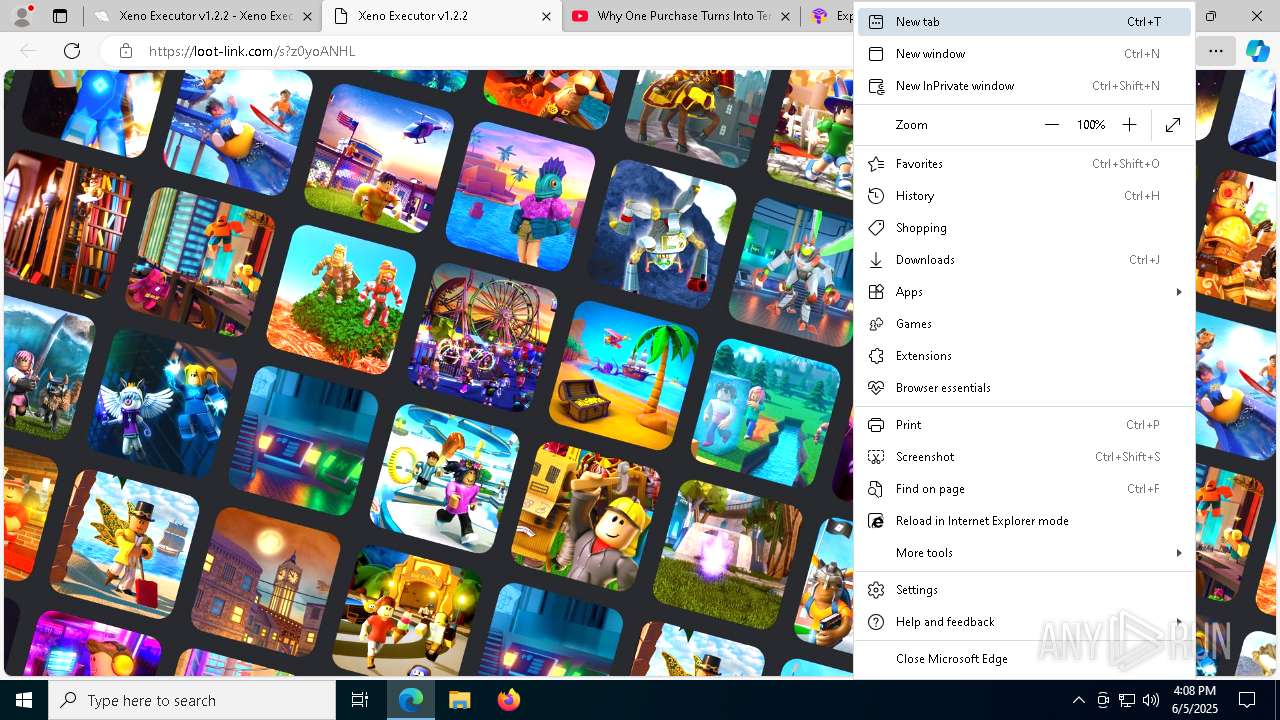Choose Print from the menu

pos(1025,425)
